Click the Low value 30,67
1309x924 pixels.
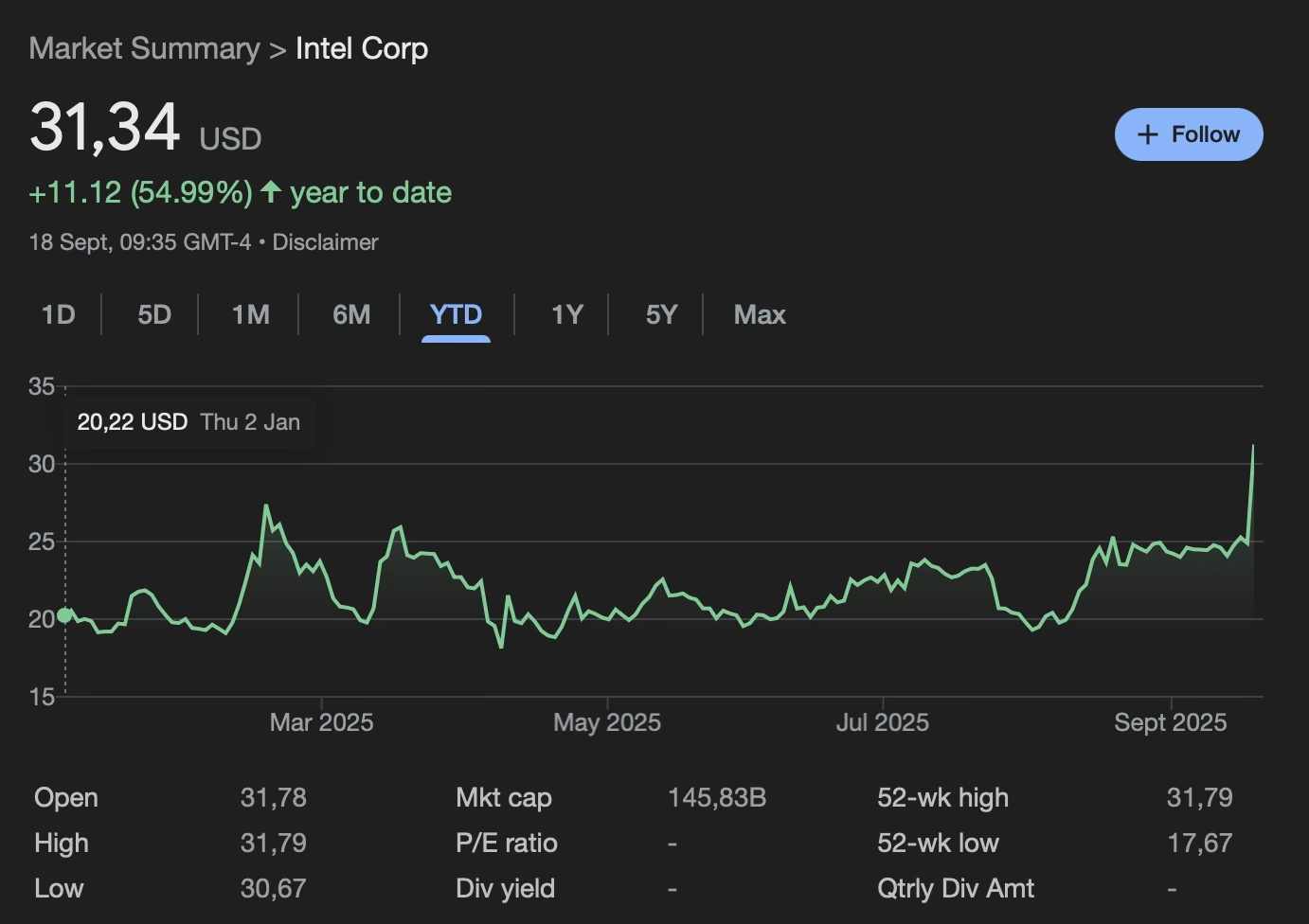[274, 888]
